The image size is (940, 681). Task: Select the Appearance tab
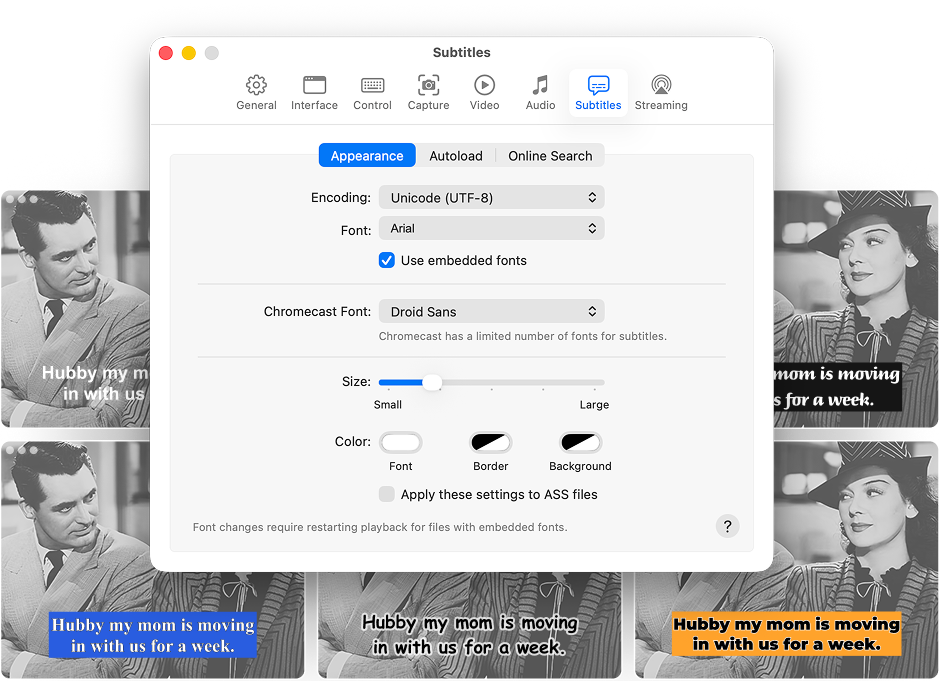pos(367,155)
